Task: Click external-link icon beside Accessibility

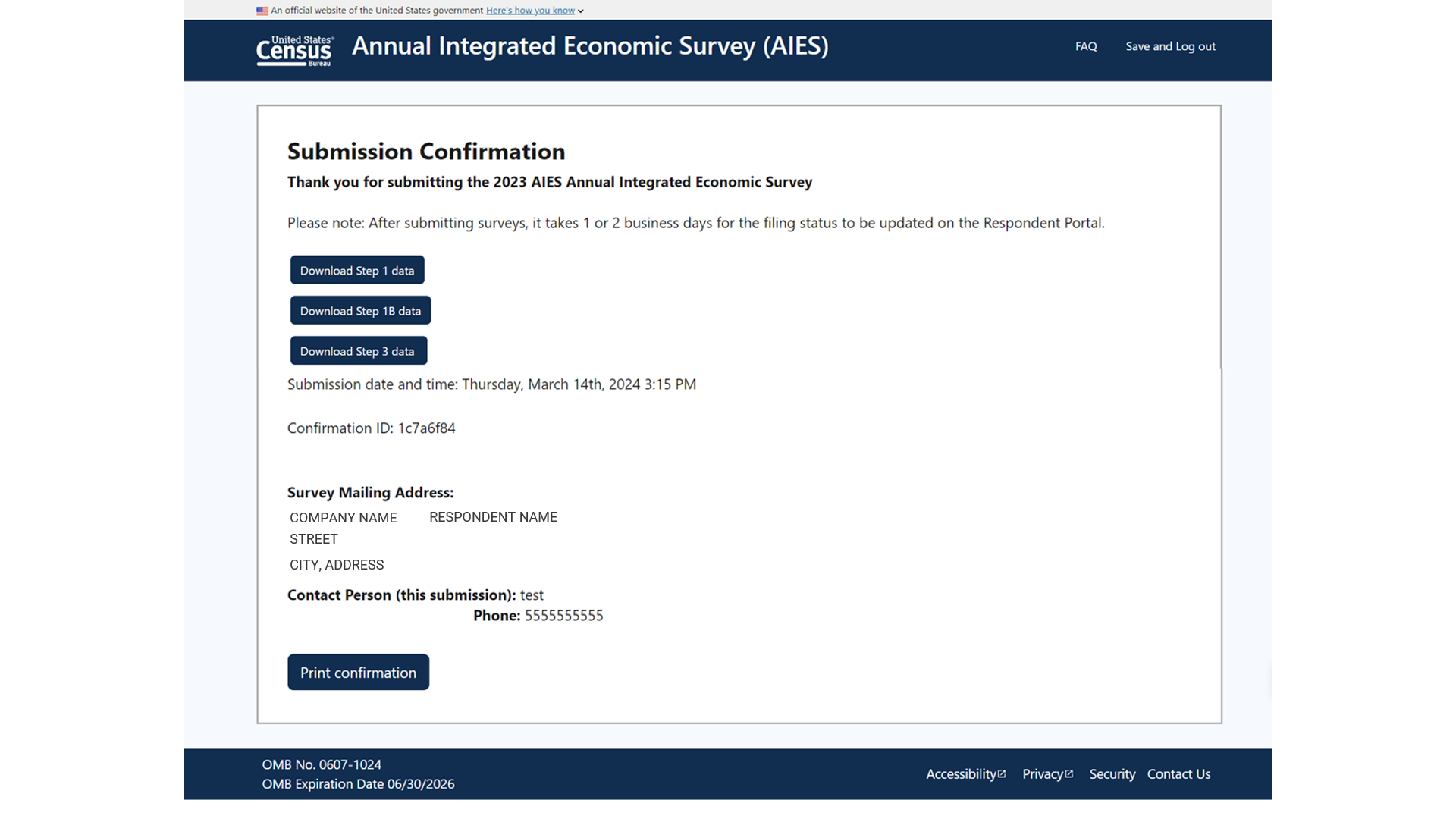Action: (1002, 773)
